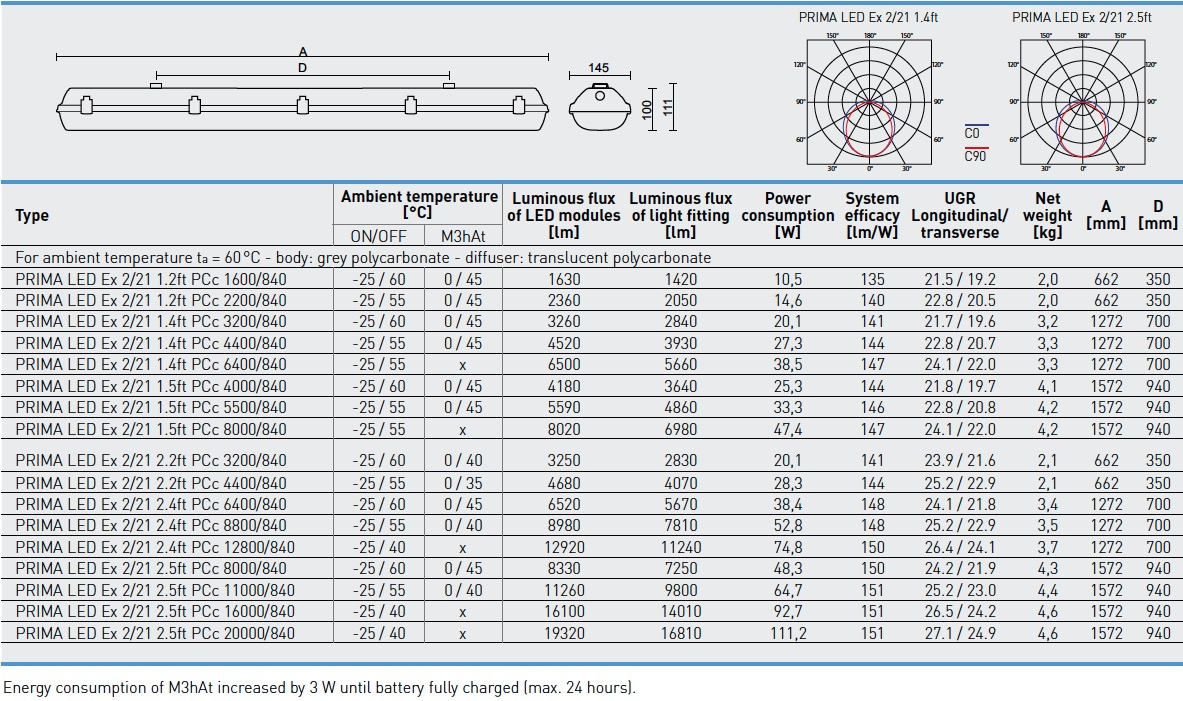Viewport: 1183px width, 701px height.
Task: Click the red C90 legend label
Action: tap(975, 156)
